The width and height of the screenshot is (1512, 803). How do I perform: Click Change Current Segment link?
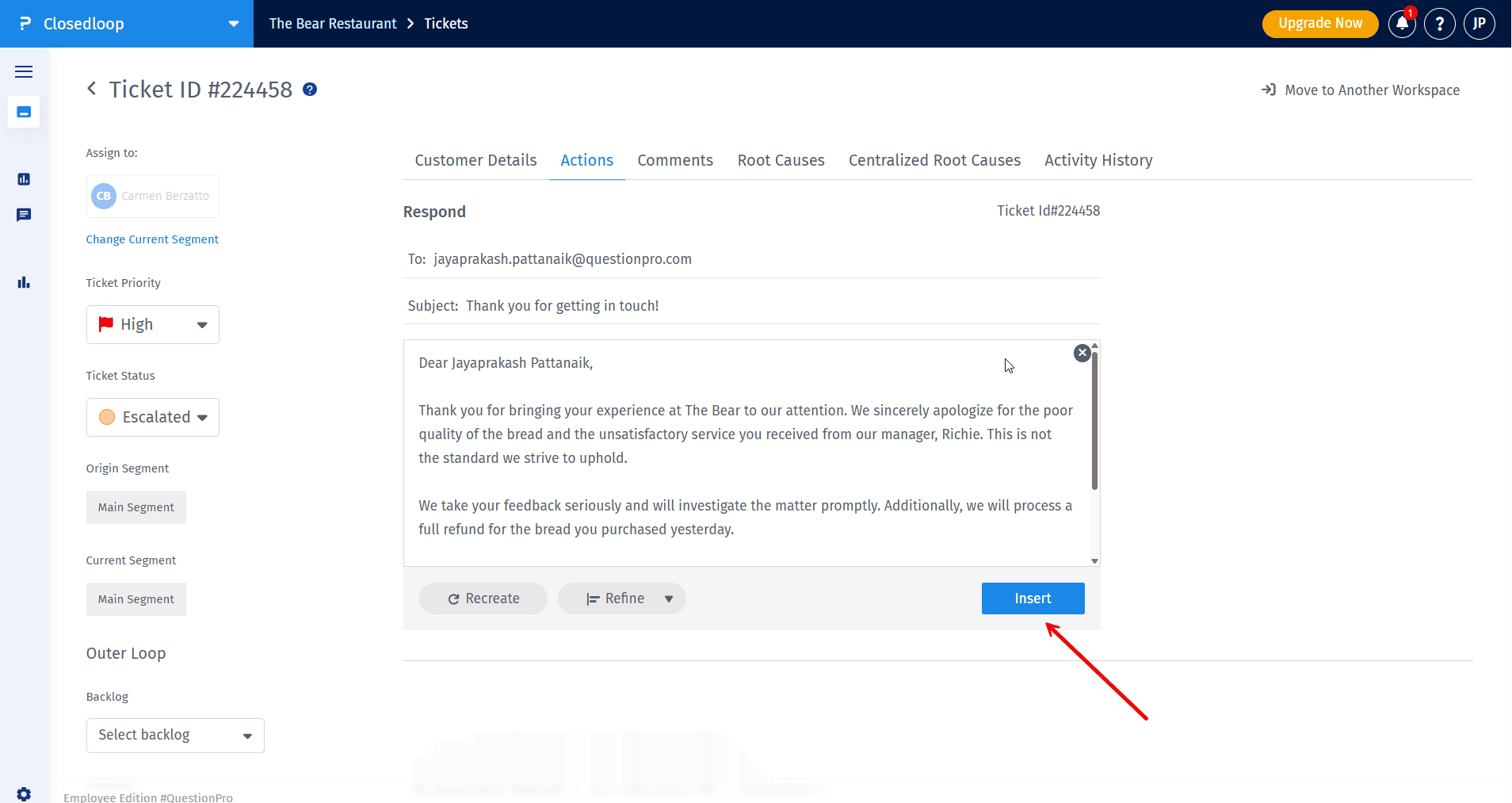(152, 239)
